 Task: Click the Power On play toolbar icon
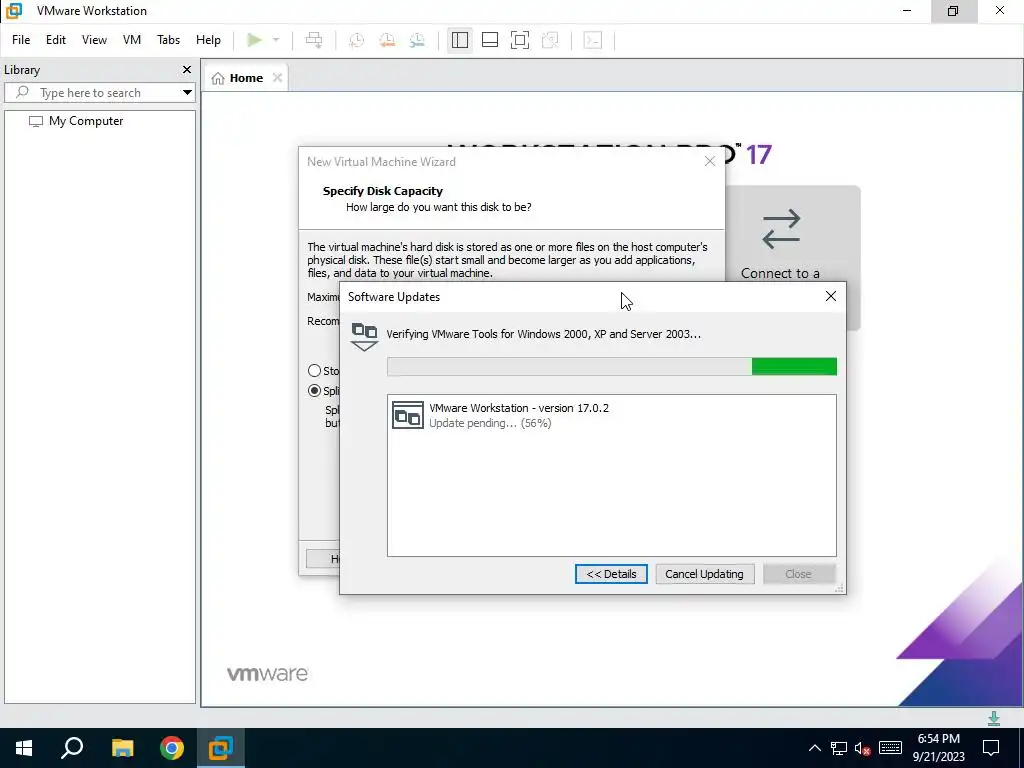[254, 40]
